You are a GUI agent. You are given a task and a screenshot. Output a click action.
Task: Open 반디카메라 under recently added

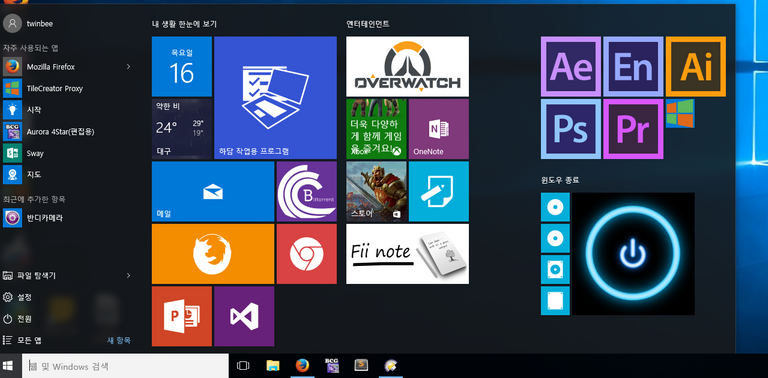click(x=69, y=218)
